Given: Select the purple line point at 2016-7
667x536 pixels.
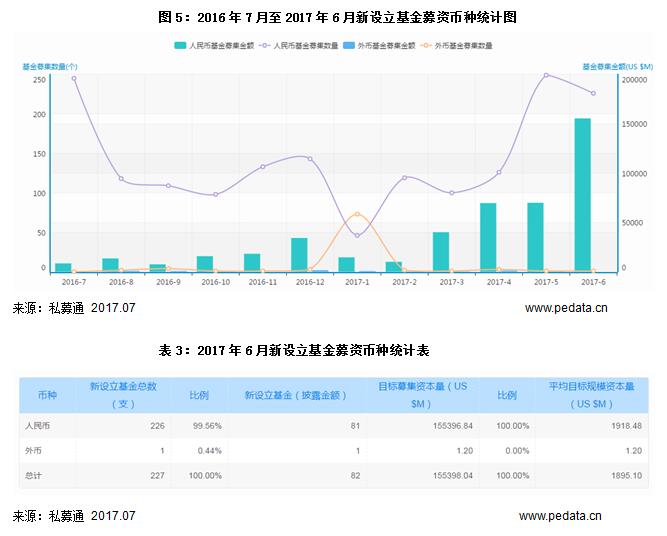Looking at the screenshot, I should coord(74,78).
